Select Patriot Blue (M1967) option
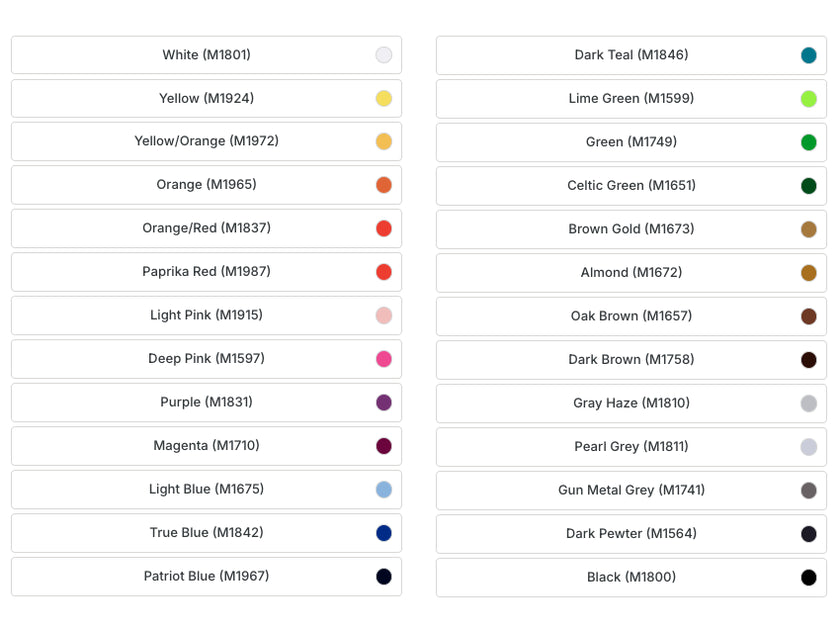Image resolution: width=840 pixels, height=630 pixels. coord(206,576)
